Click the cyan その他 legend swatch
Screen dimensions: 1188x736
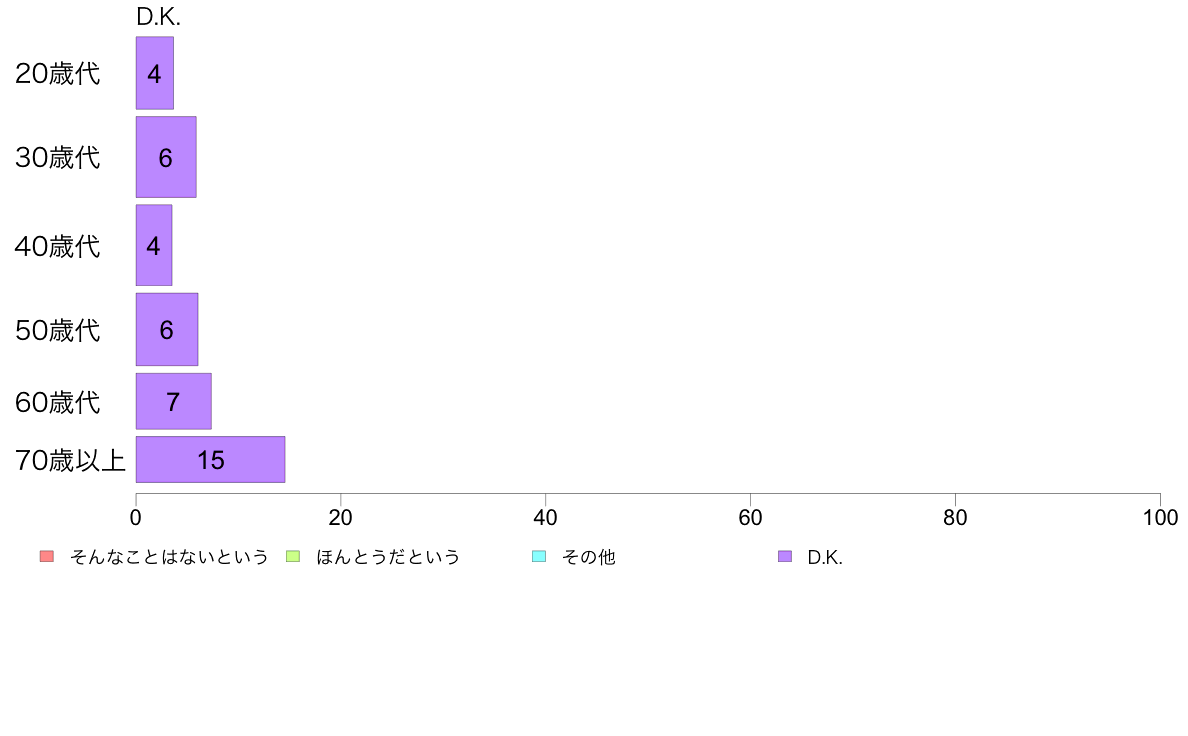(x=539, y=556)
